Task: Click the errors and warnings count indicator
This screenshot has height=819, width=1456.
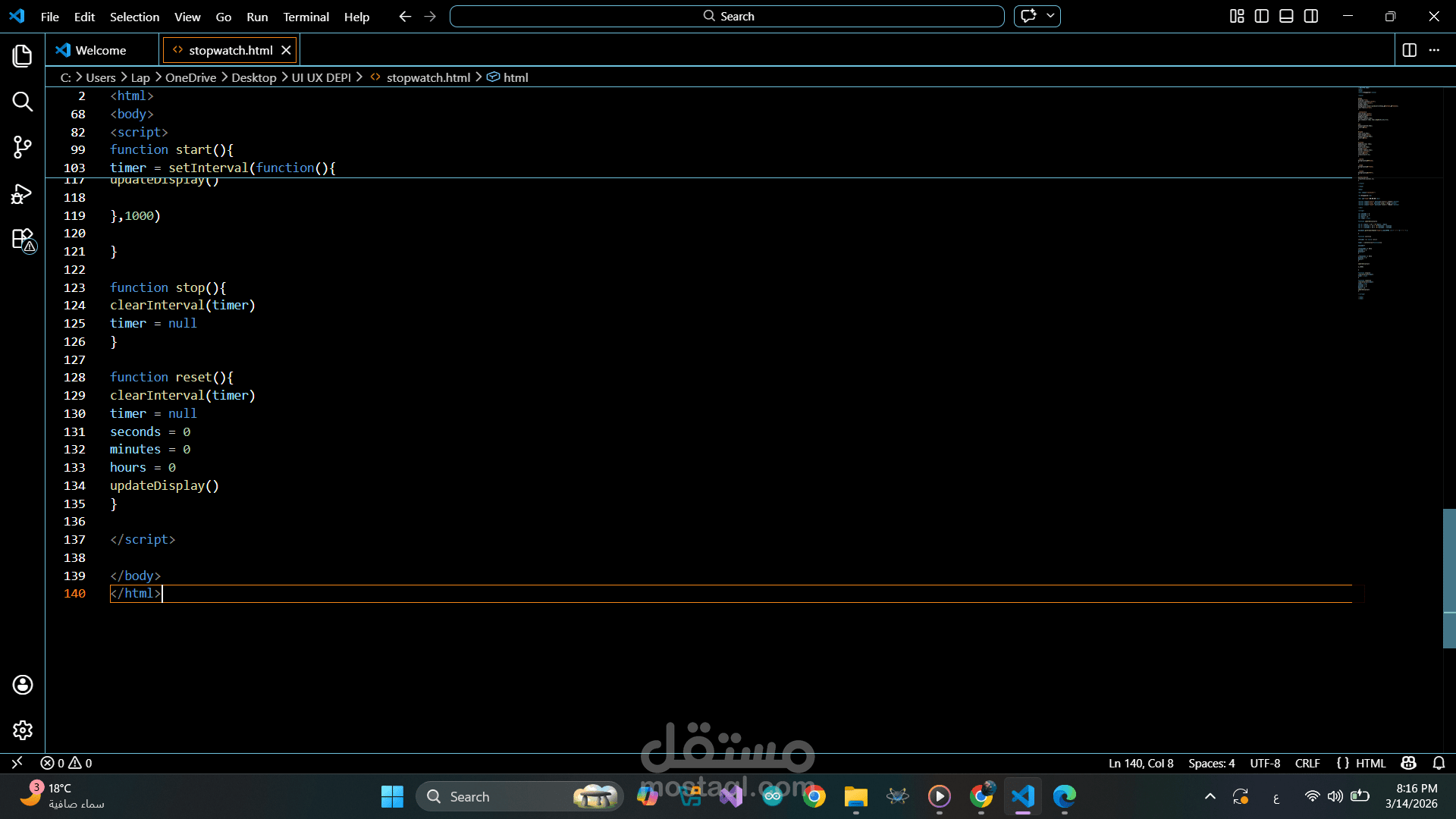Action: pos(66,763)
